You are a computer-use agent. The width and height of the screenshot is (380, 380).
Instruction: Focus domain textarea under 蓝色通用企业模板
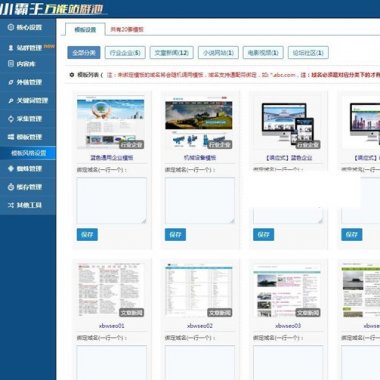[x=112, y=200]
